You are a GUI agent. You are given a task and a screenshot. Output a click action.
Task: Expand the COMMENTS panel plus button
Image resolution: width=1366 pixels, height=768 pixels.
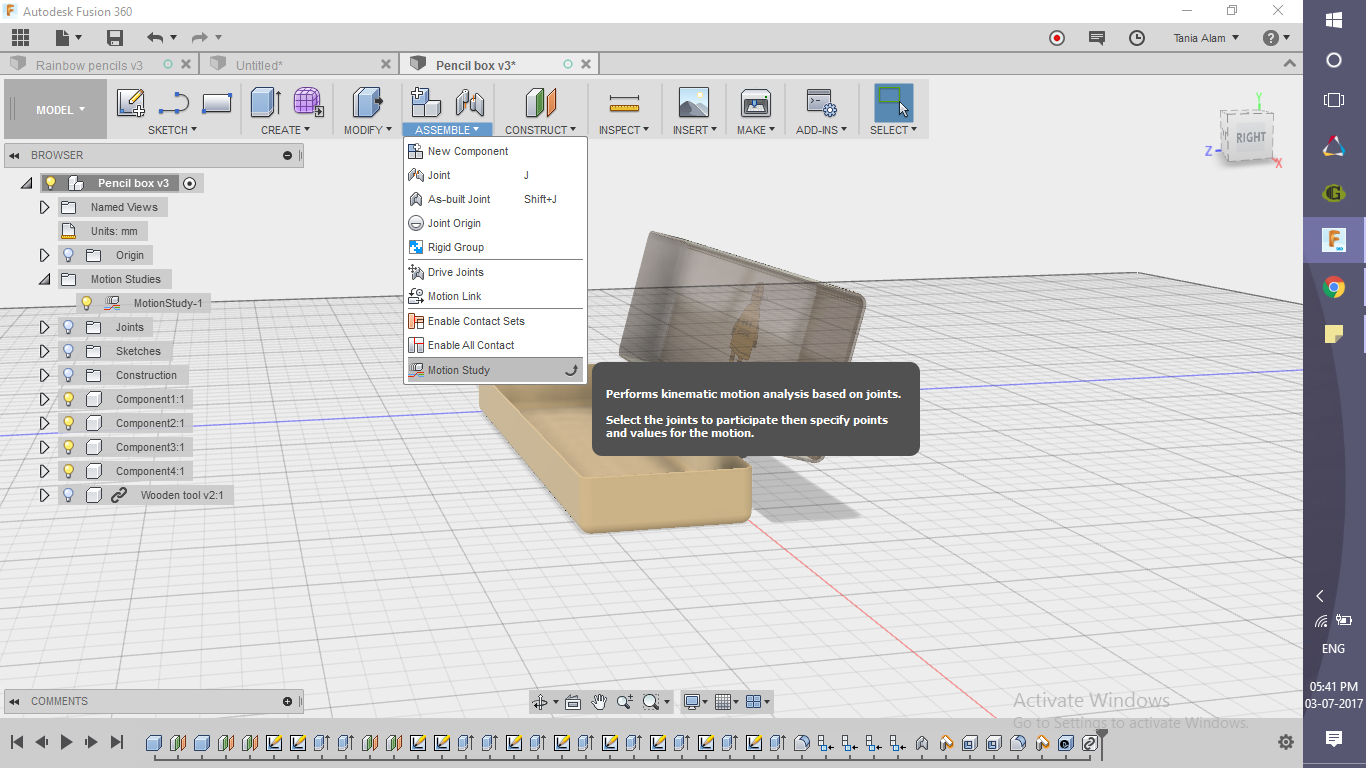287,701
